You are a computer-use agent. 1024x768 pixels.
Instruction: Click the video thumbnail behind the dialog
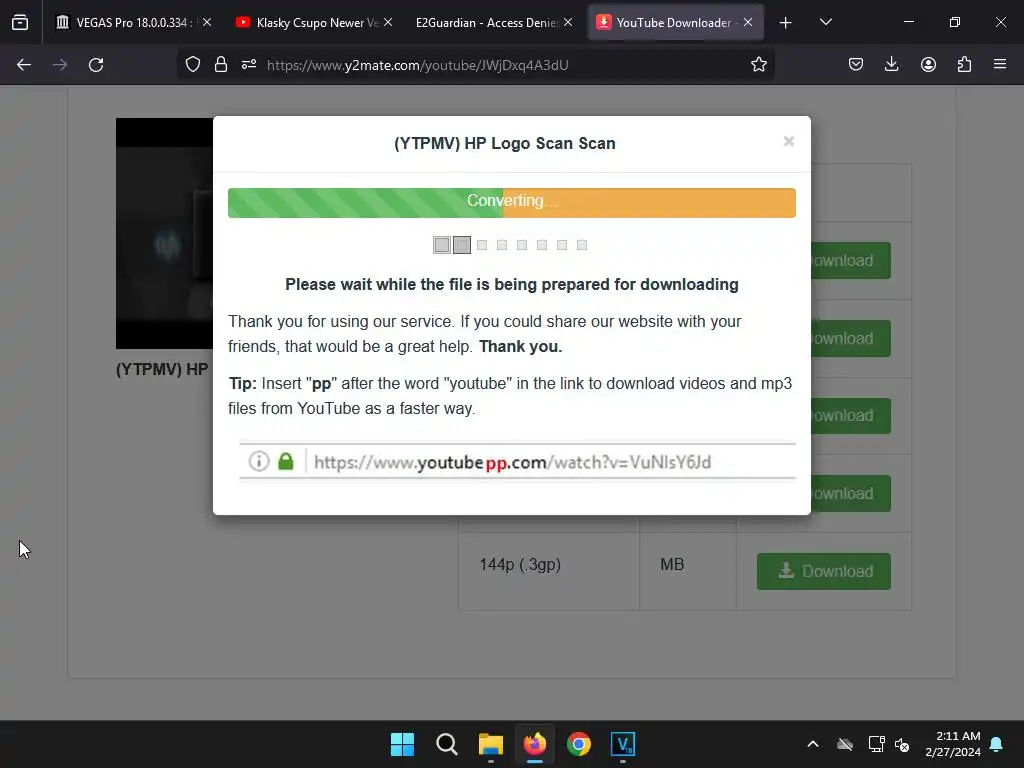click(x=165, y=233)
